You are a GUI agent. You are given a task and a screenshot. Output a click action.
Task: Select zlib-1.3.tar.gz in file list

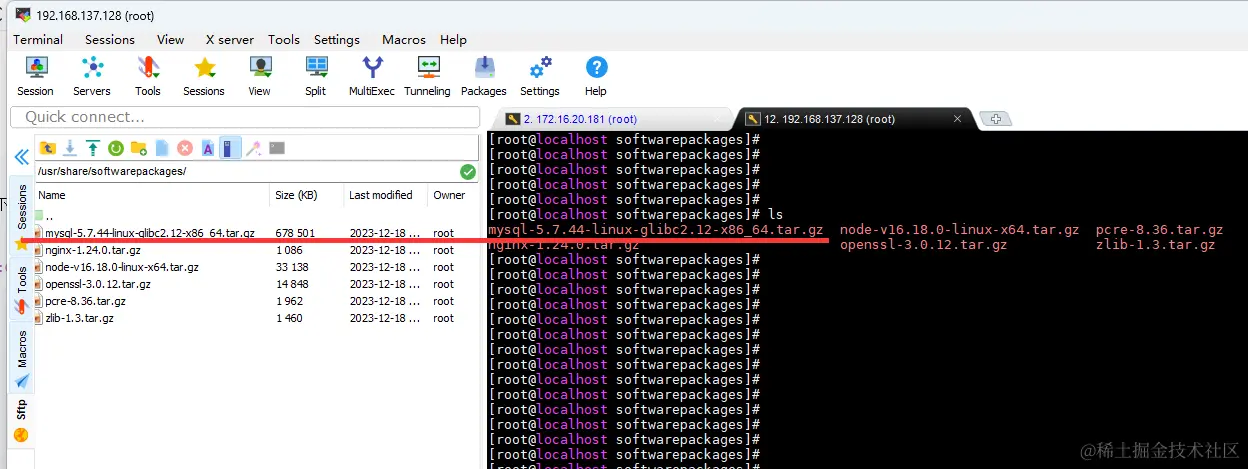[79, 318]
